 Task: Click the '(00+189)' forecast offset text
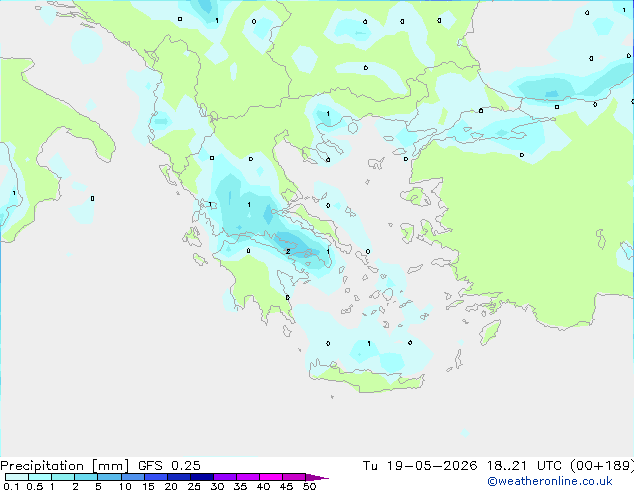(x=602, y=466)
